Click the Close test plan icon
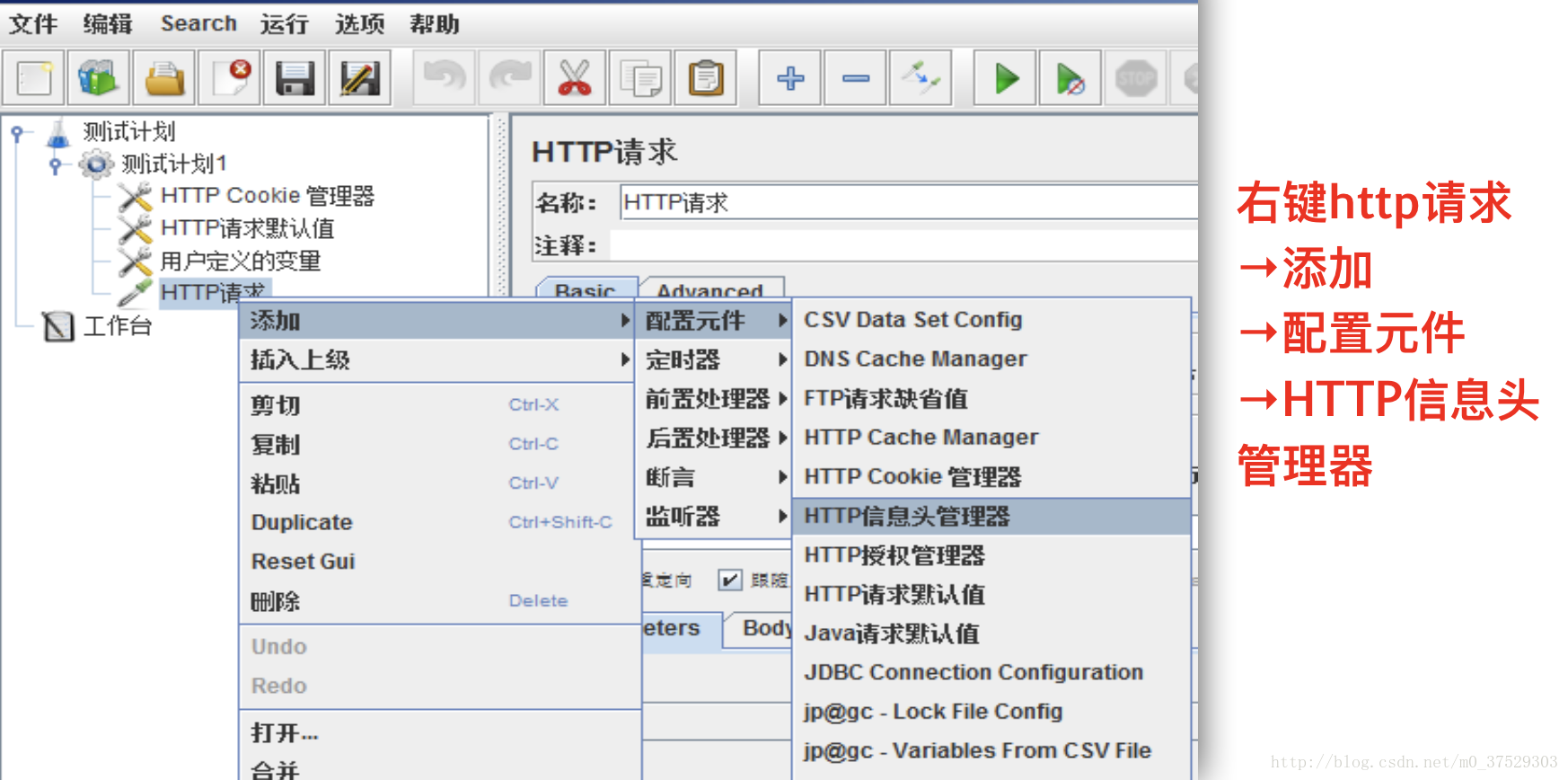1568x780 pixels. pos(230,78)
